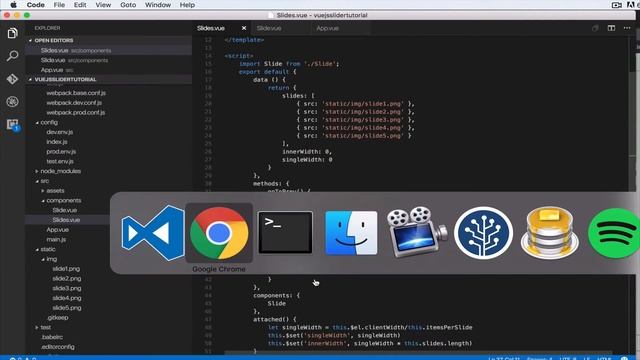Select the ScreenFlow camera app icon
The height and width of the screenshot is (360, 640).
tap(416, 232)
